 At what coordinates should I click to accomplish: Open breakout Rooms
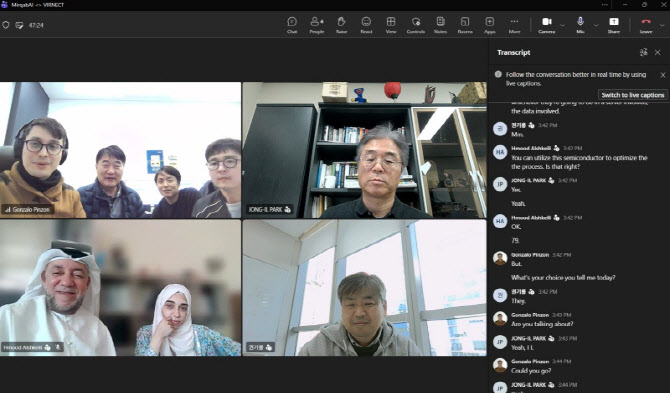[465, 25]
